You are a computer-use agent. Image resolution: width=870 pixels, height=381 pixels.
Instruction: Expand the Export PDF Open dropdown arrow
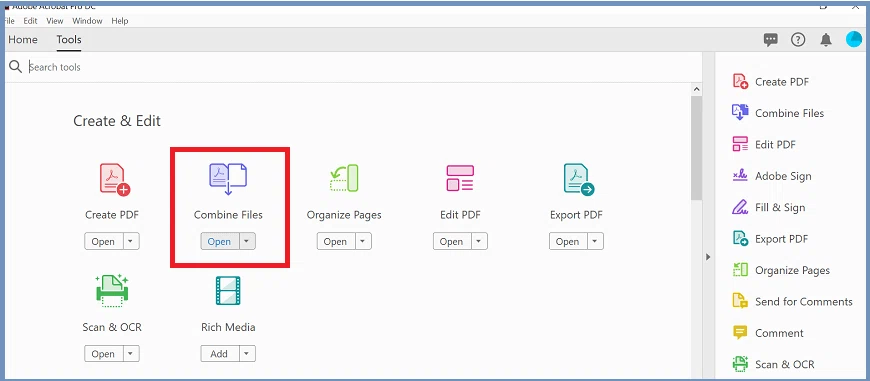point(595,241)
